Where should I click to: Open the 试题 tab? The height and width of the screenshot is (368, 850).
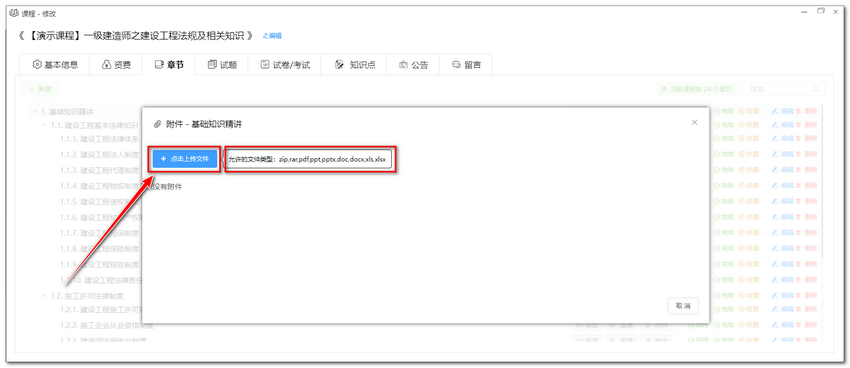[222, 64]
